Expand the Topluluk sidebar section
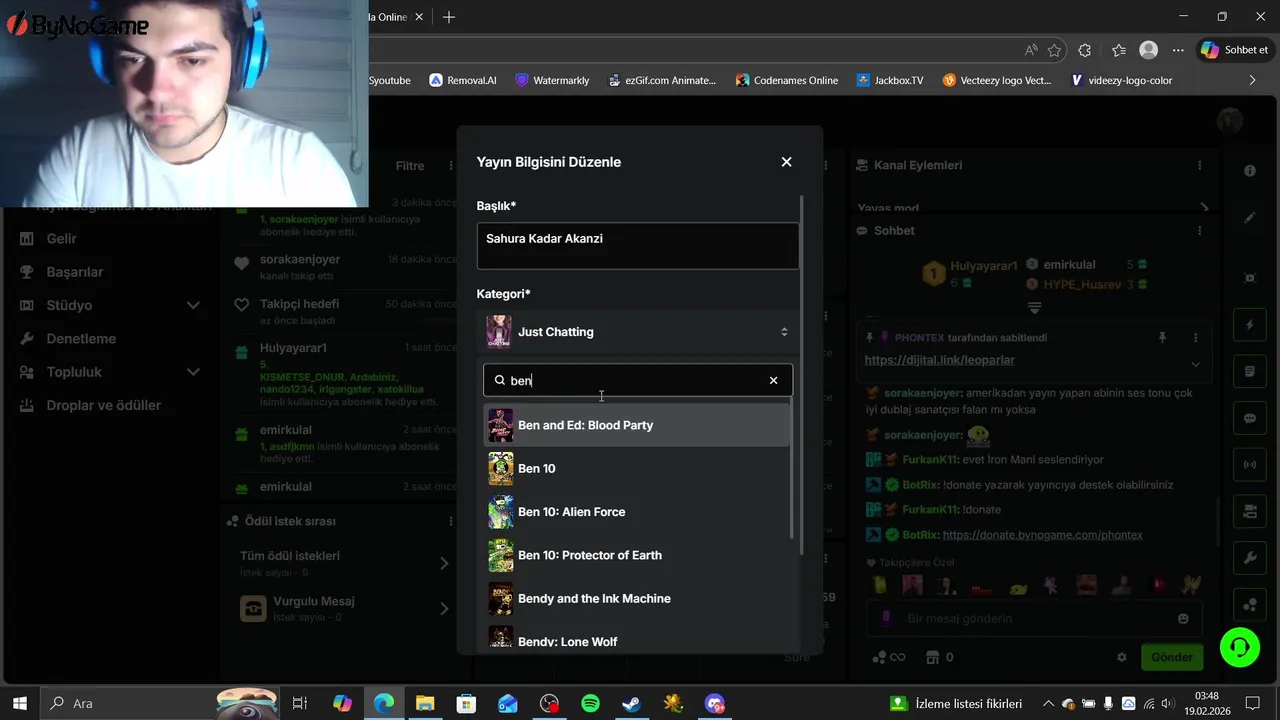The height and width of the screenshot is (720, 1280). [110, 372]
